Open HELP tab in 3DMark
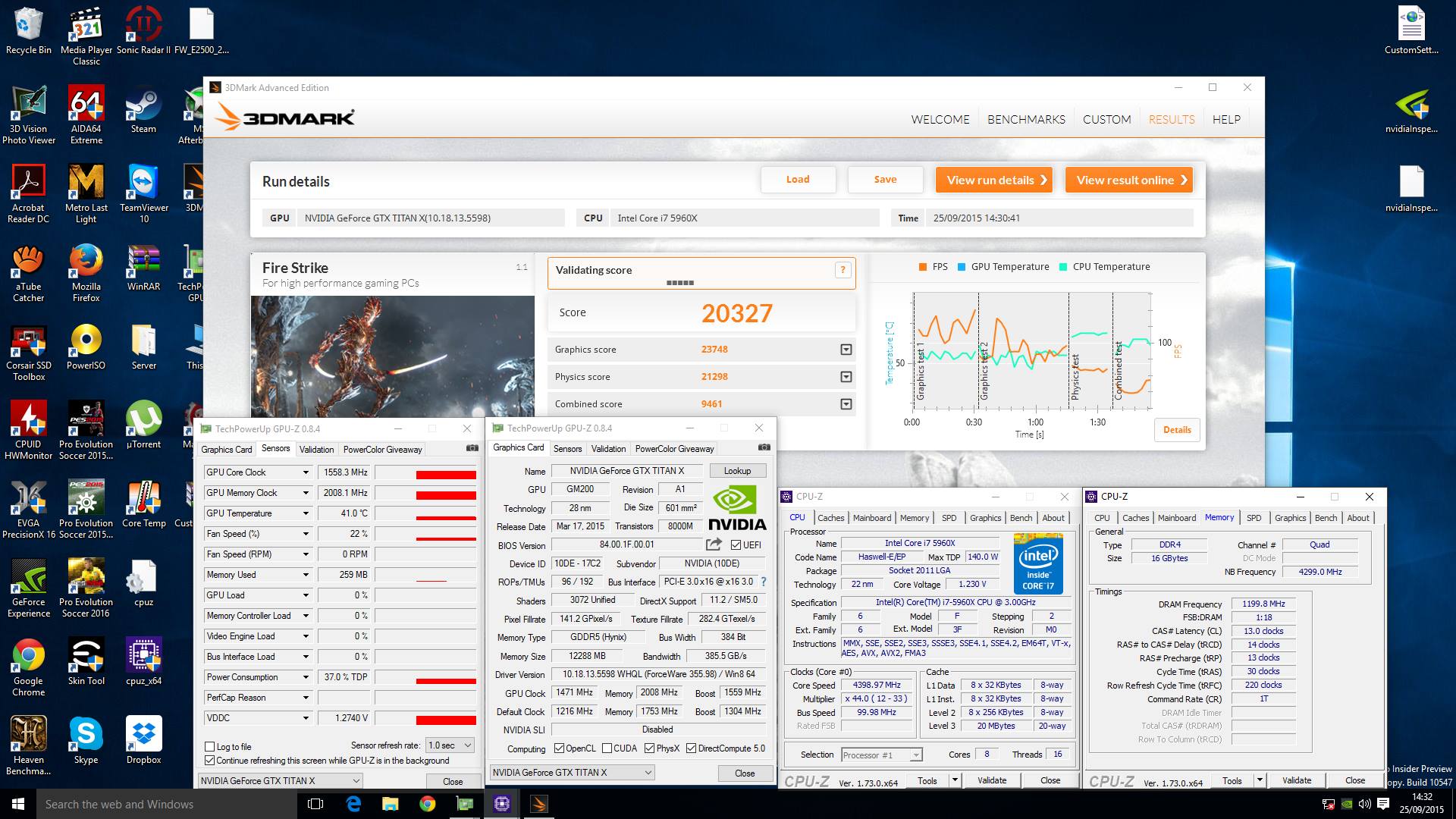The height and width of the screenshot is (819, 1456). click(x=1226, y=120)
